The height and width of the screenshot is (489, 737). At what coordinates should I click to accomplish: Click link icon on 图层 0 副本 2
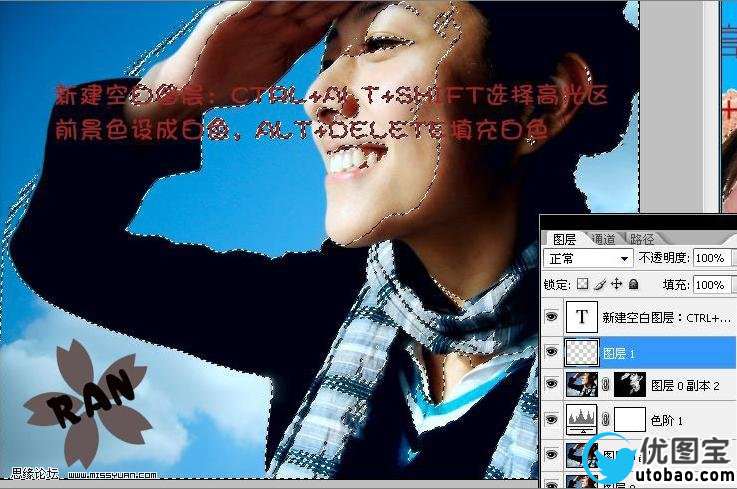(606, 385)
